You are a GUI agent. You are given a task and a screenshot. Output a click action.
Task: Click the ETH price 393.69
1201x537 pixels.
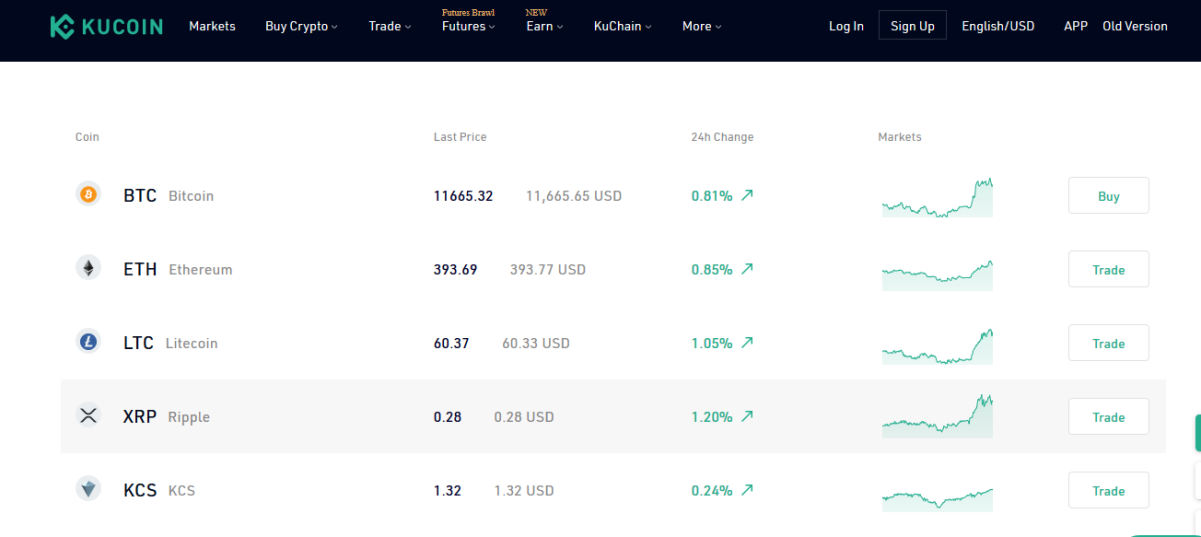click(455, 269)
